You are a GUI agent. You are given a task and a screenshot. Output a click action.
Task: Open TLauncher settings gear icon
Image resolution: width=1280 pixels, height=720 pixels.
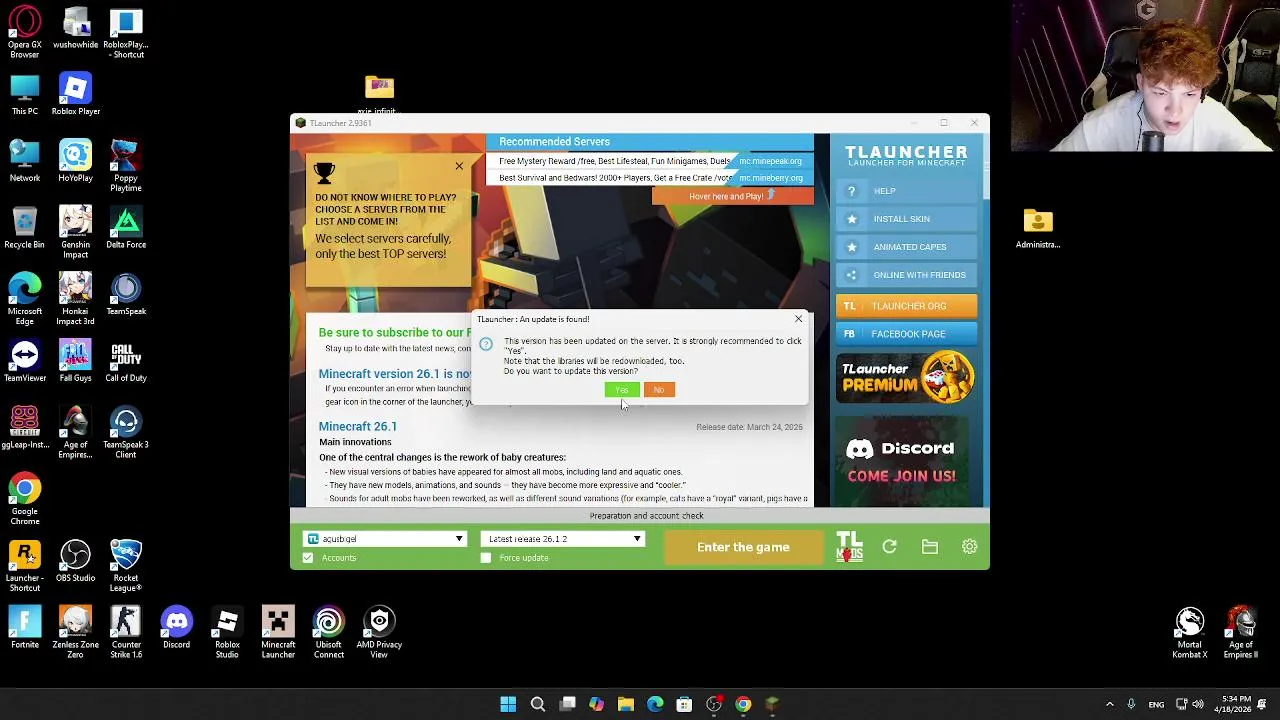coord(969,547)
